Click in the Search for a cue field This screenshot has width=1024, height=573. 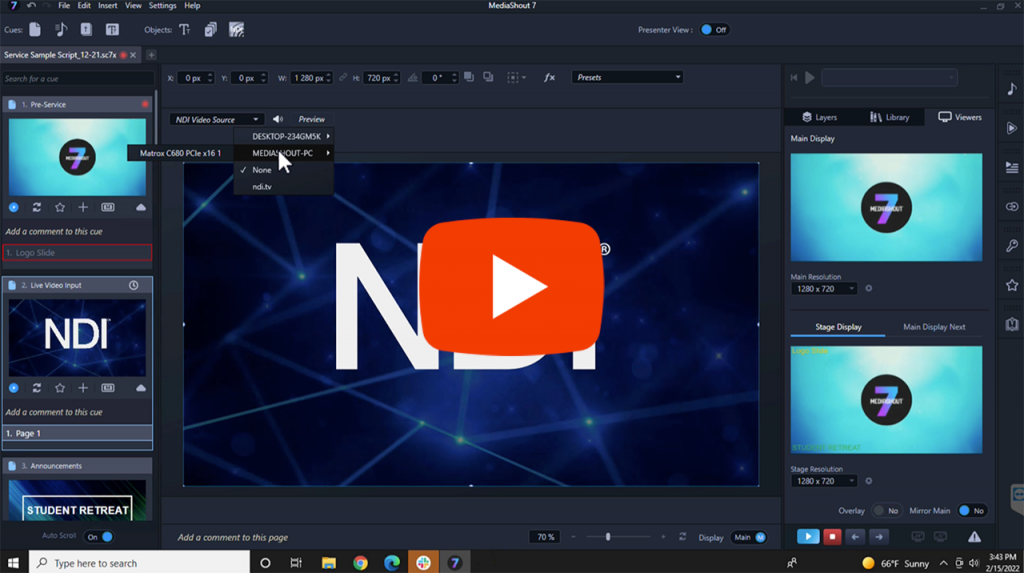[x=78, y=78]
